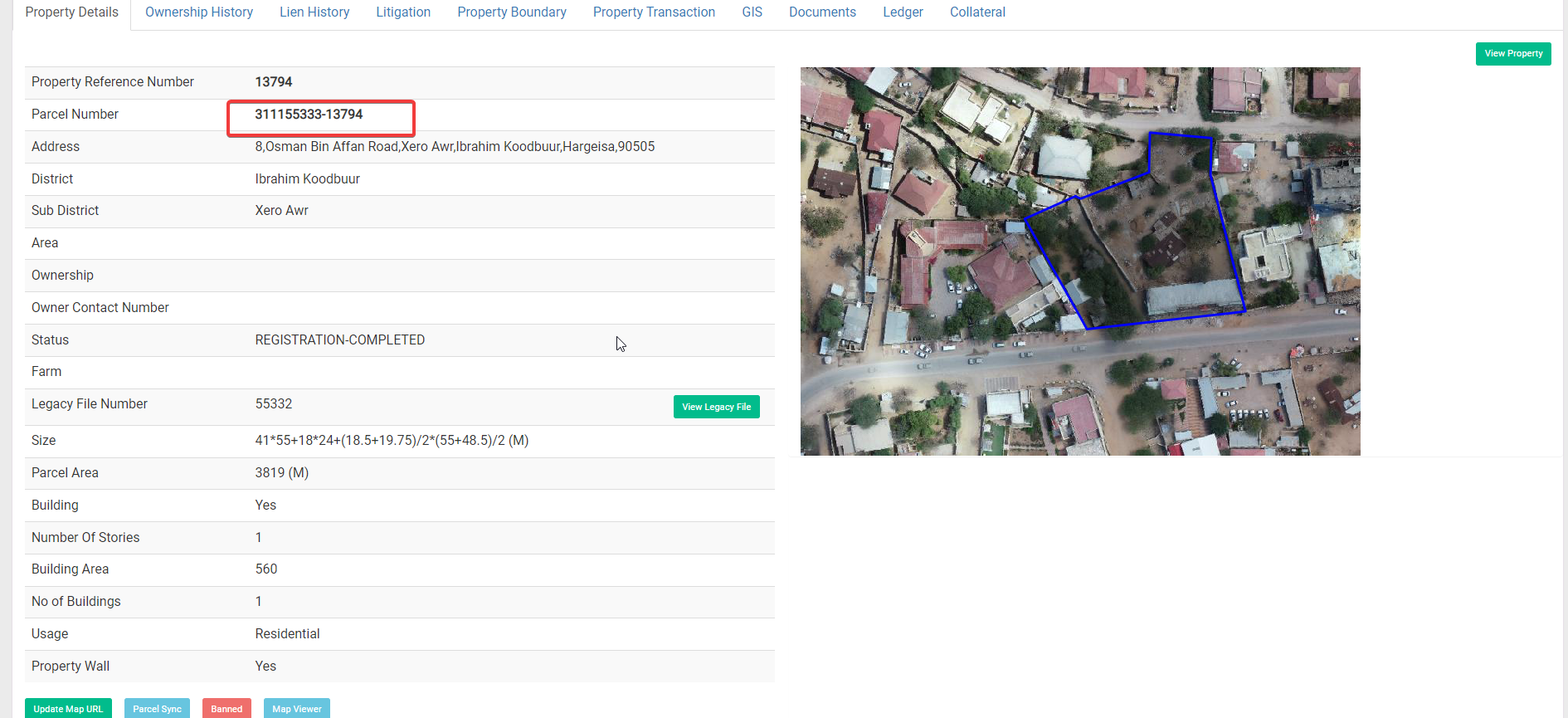Click the Update Map URL button
This screenshot has height=718, width=1568.
click(68, 708)
